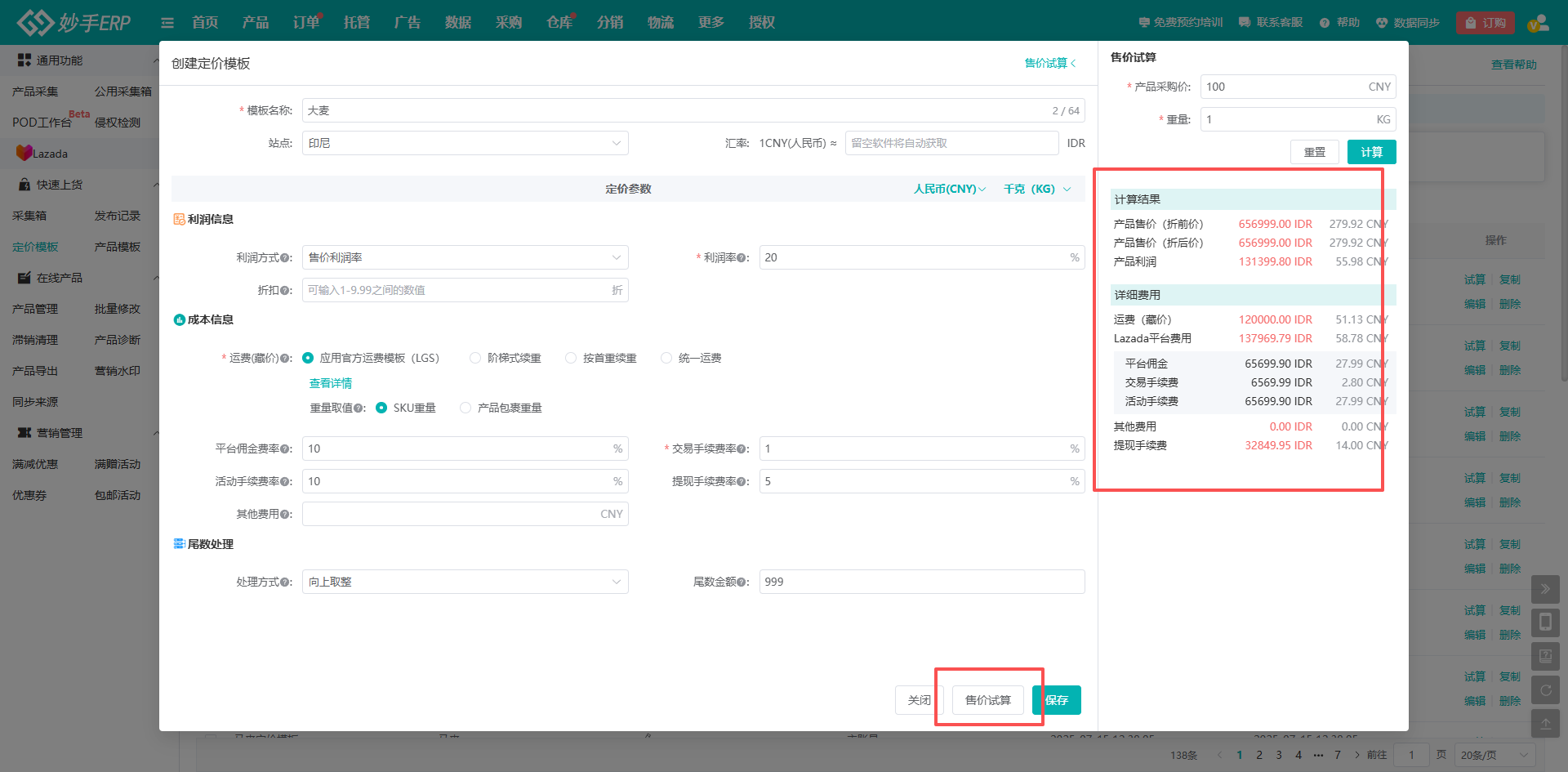Click the hamburger menu collapse icon
Screen dimensions: 1568x772
pos(167,23)
